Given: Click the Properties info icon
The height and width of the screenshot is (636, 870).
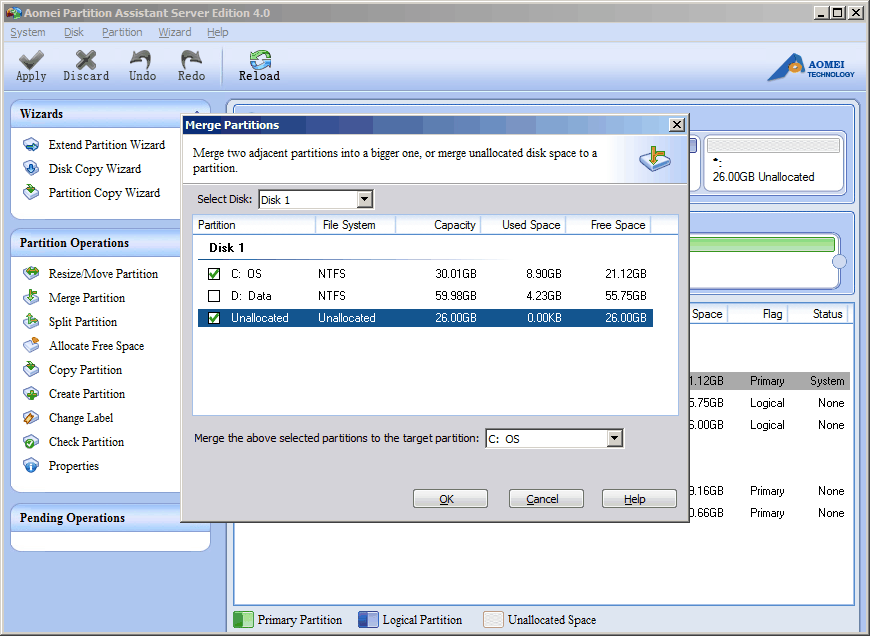Looking at the screenshot, I should [x=31, y=466].
